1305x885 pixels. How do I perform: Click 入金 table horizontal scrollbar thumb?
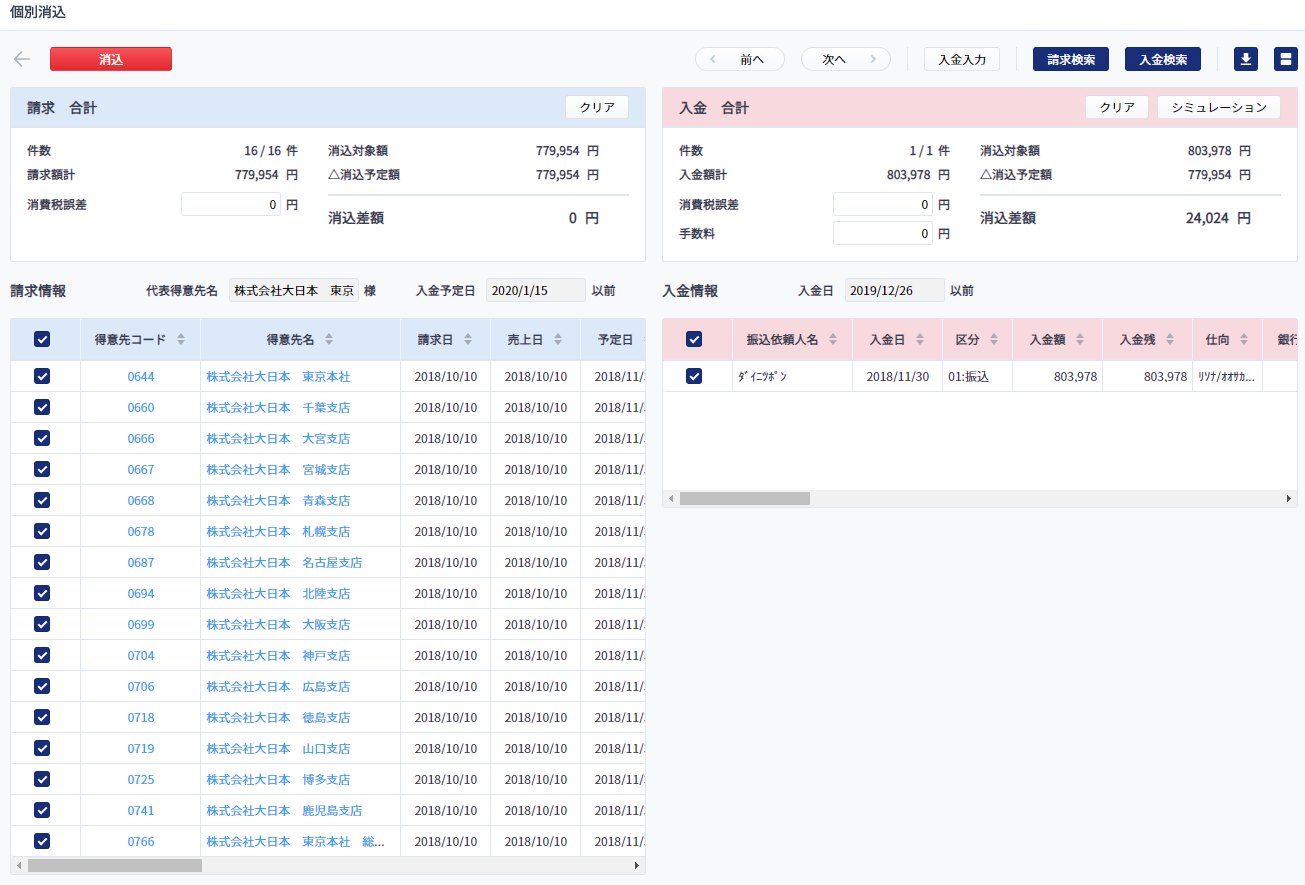tap(745, 498)
